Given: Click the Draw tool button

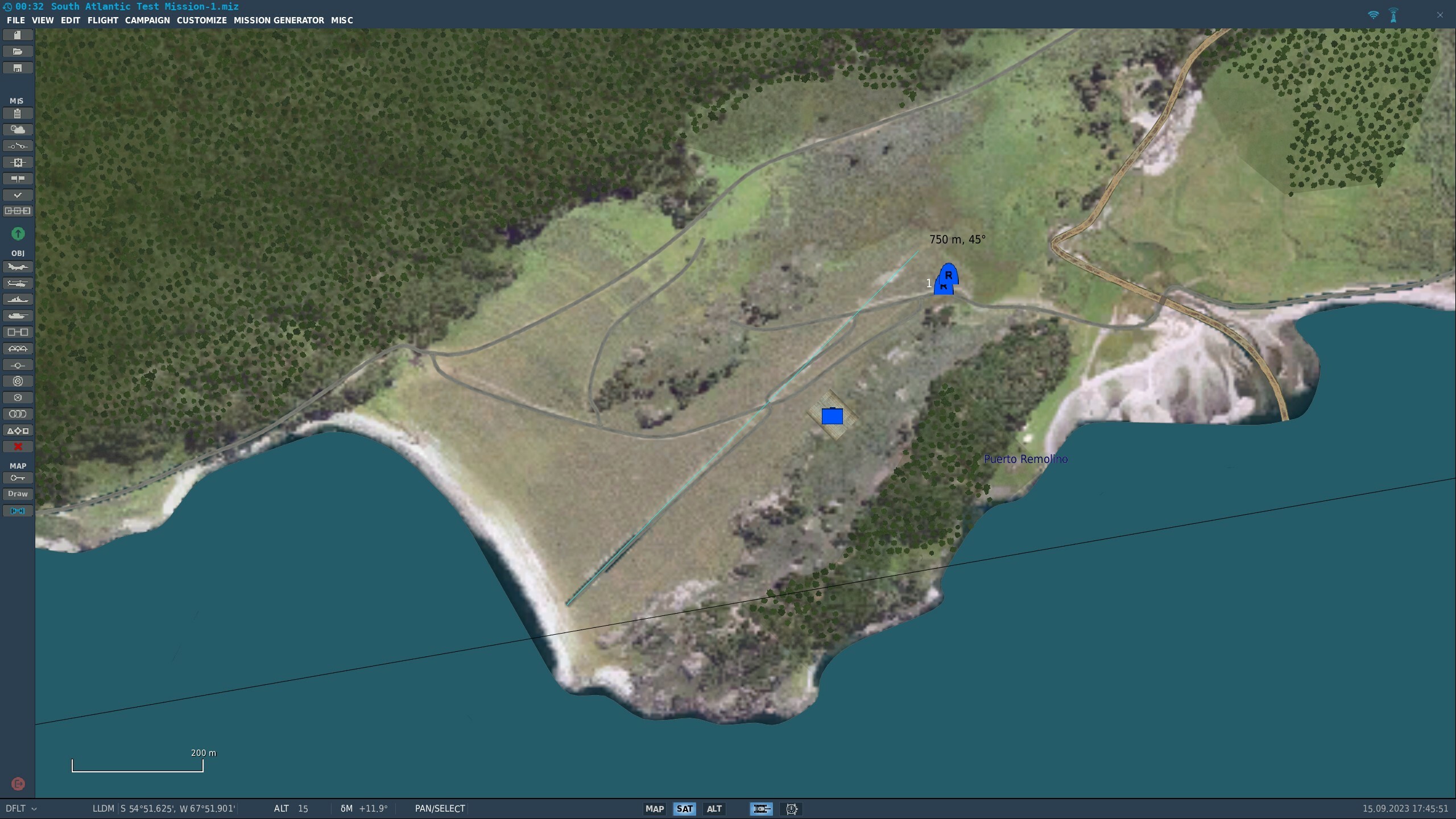Looking at the screenshot, I should tap(18, 494).
